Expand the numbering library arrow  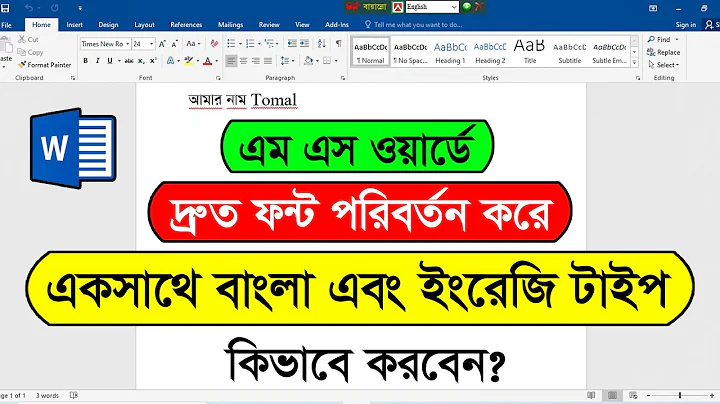click(259, 44)
